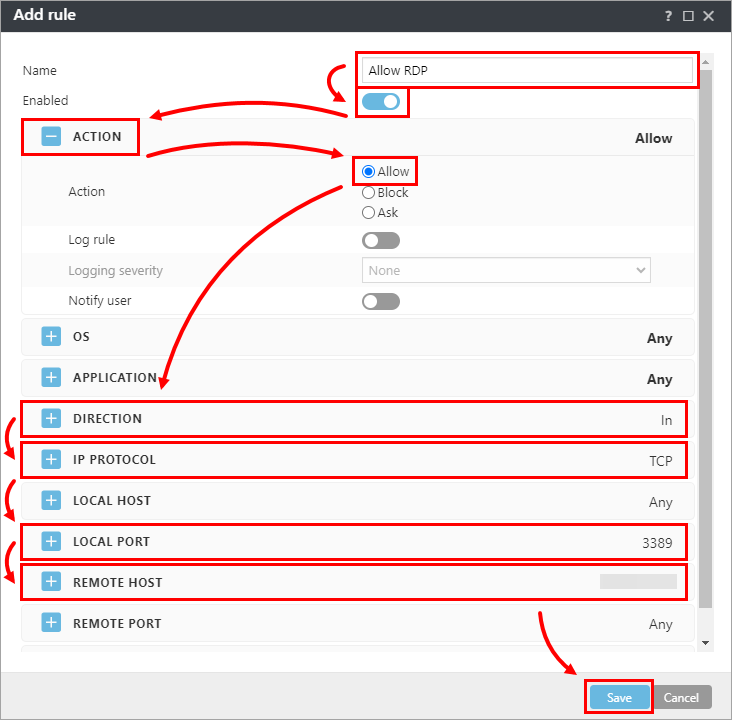
Task: Expand the DIRECTION section plus icon
Action: click(x=51, y=419)
